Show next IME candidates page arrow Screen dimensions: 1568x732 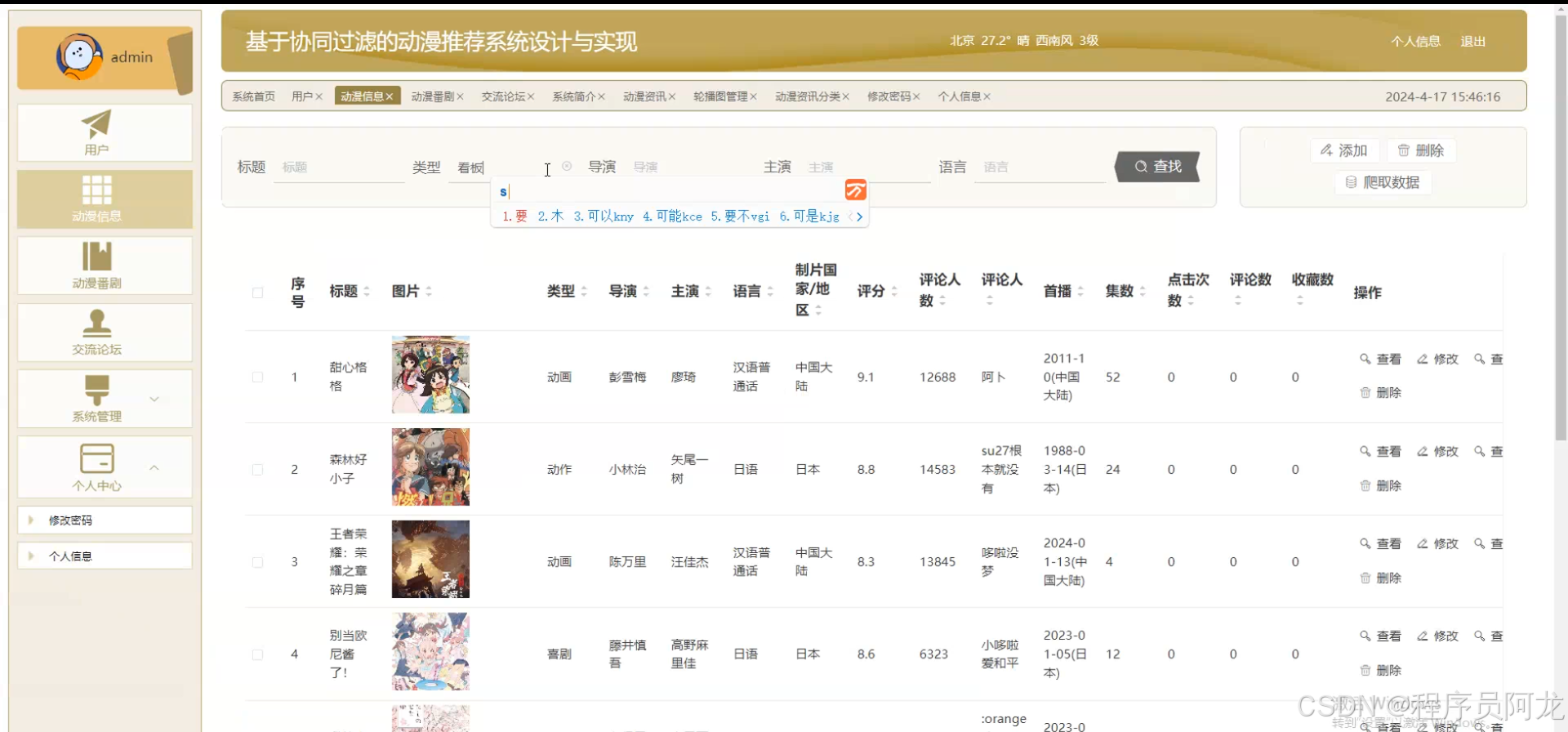tap(860, 216)
